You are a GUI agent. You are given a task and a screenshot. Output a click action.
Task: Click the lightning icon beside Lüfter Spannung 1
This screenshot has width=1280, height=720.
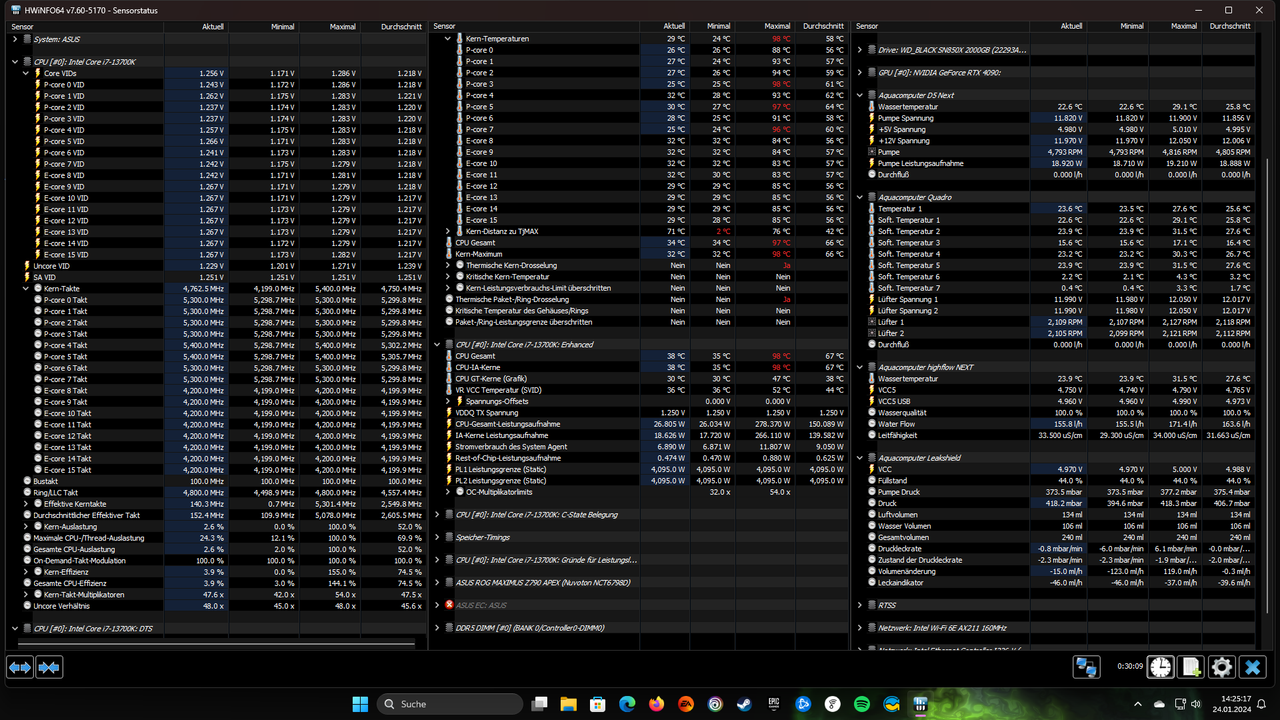[872, 300]
